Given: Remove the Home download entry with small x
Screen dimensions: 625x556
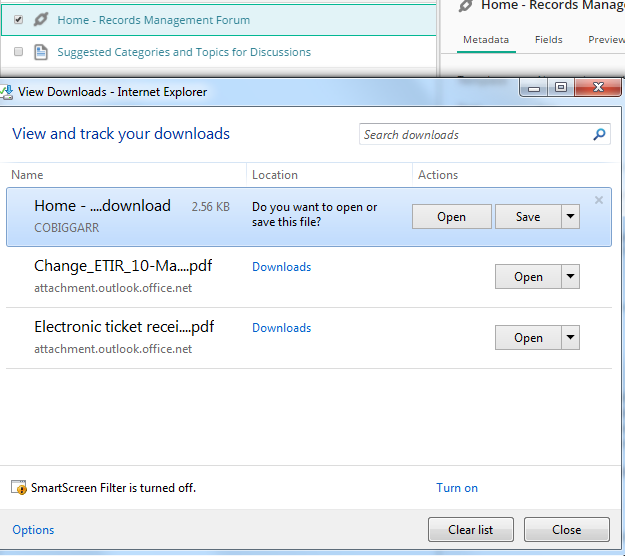Looking at the screenshot, I should tap(599, 200).
